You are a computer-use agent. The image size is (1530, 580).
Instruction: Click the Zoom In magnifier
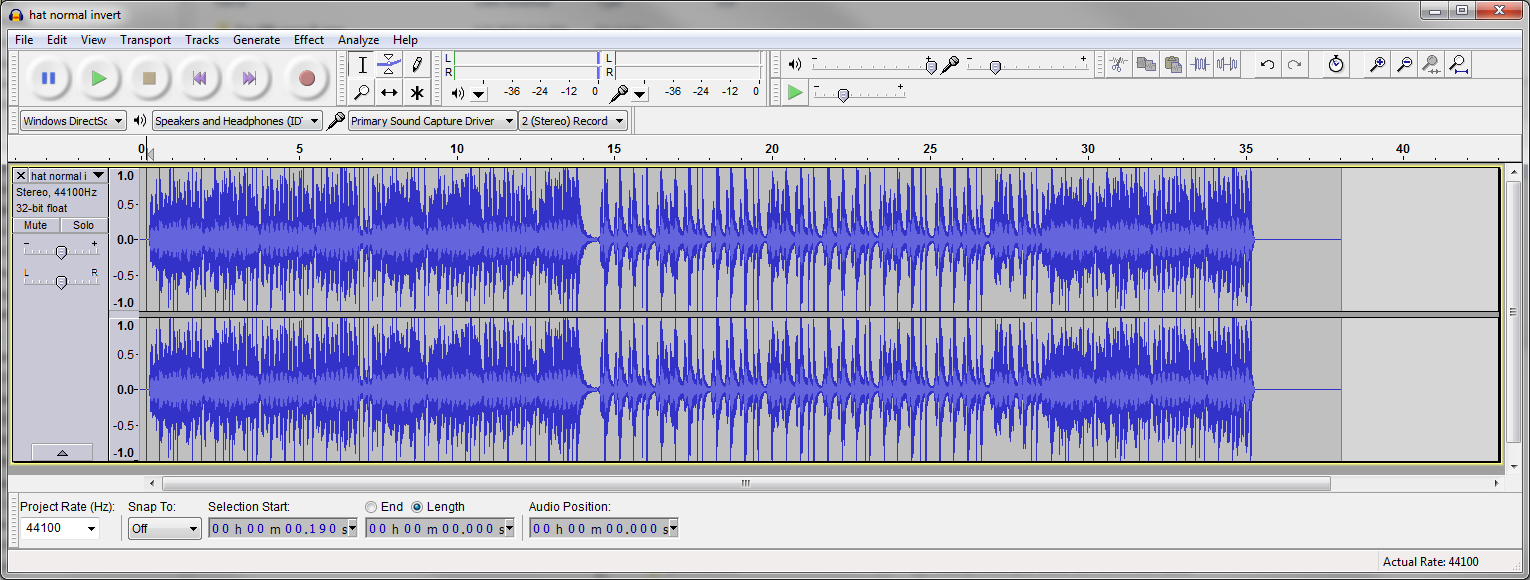1377,64
